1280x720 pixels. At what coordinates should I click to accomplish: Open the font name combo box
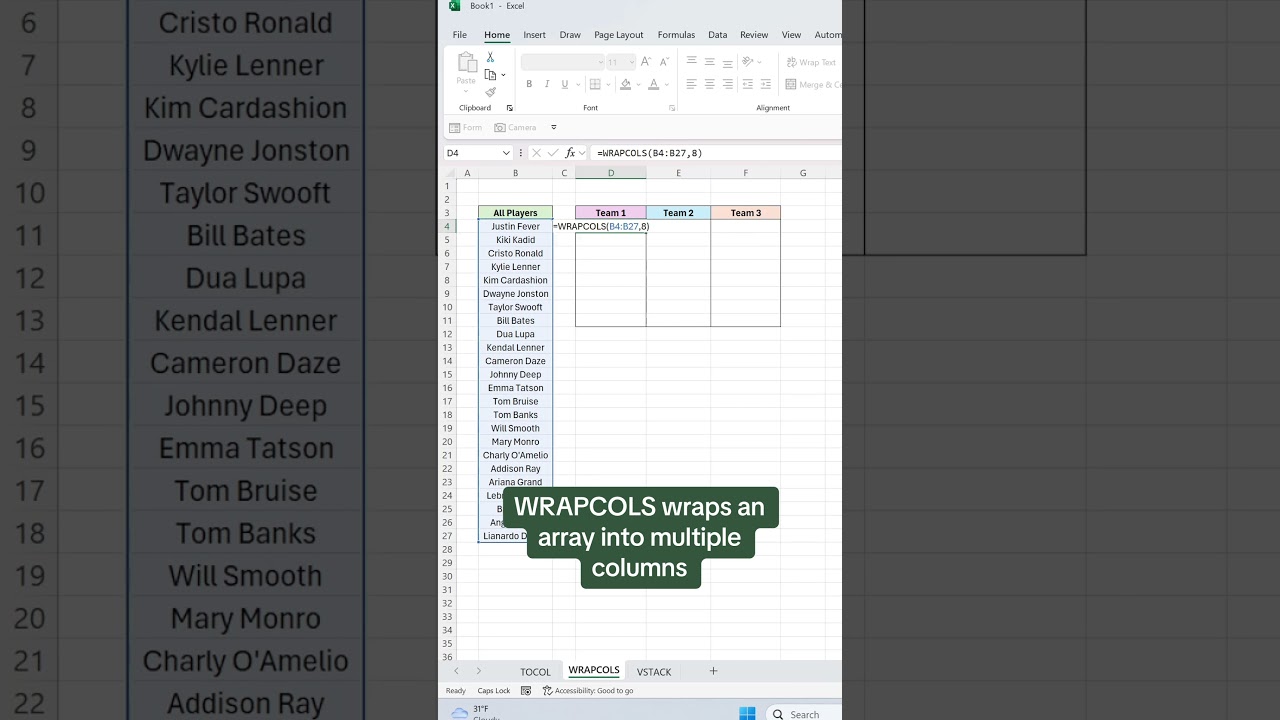click(x=562, y=62)
